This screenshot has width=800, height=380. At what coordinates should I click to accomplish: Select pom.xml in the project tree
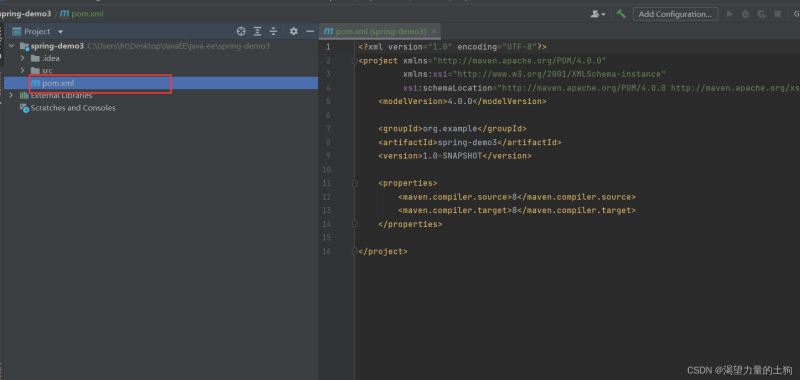[x=161, y=83]
